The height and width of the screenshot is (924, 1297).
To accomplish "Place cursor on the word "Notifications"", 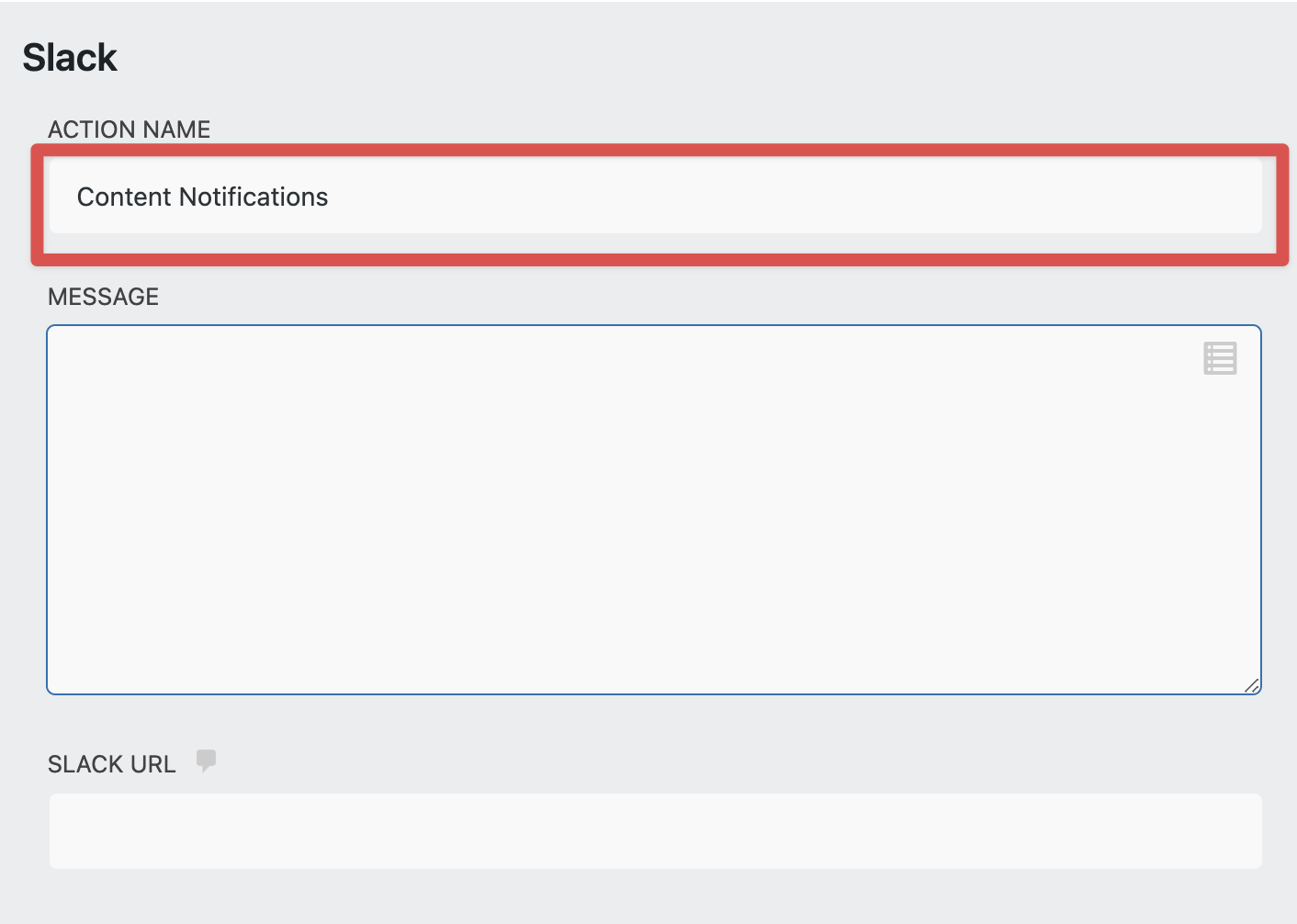I will click(254, 197).
